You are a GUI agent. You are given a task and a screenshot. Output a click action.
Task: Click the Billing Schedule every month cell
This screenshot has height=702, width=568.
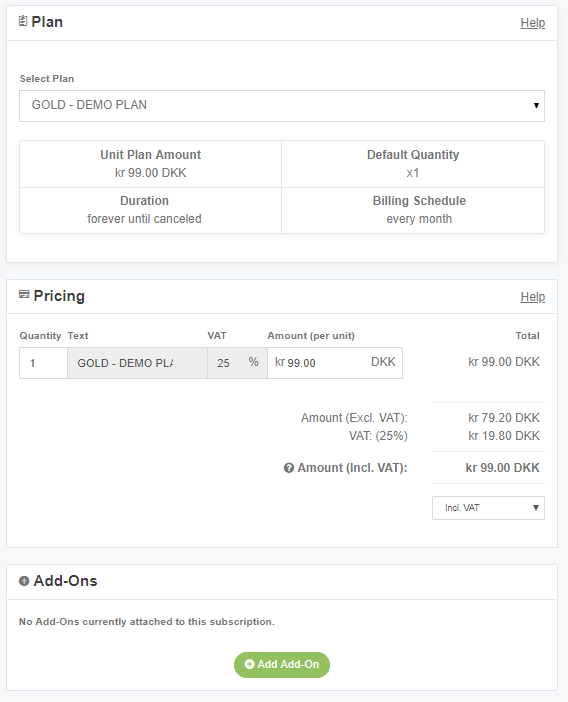413,210
